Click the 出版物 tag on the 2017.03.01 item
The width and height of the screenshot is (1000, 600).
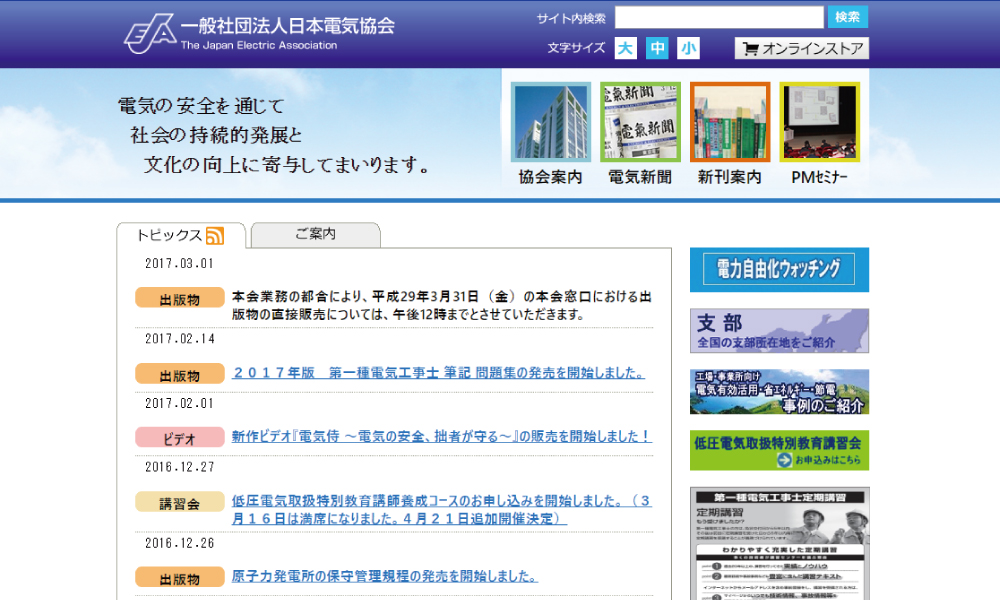(x=180, y=298)
